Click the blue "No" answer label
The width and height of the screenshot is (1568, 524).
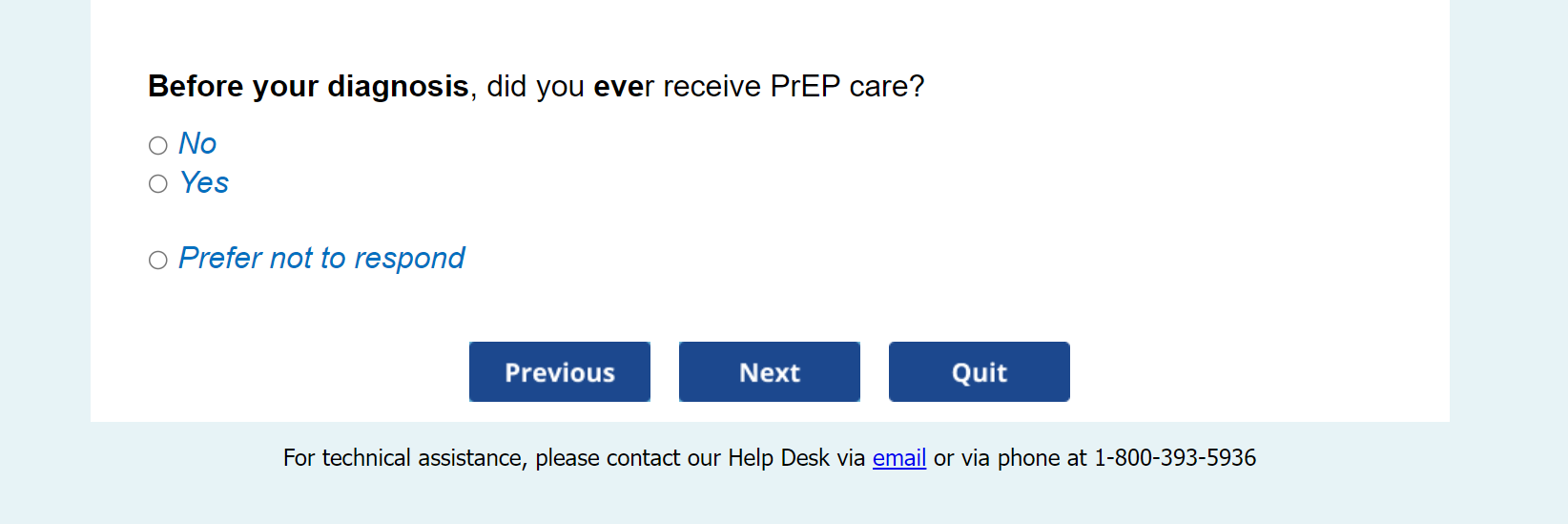click(x=197, y=143)
